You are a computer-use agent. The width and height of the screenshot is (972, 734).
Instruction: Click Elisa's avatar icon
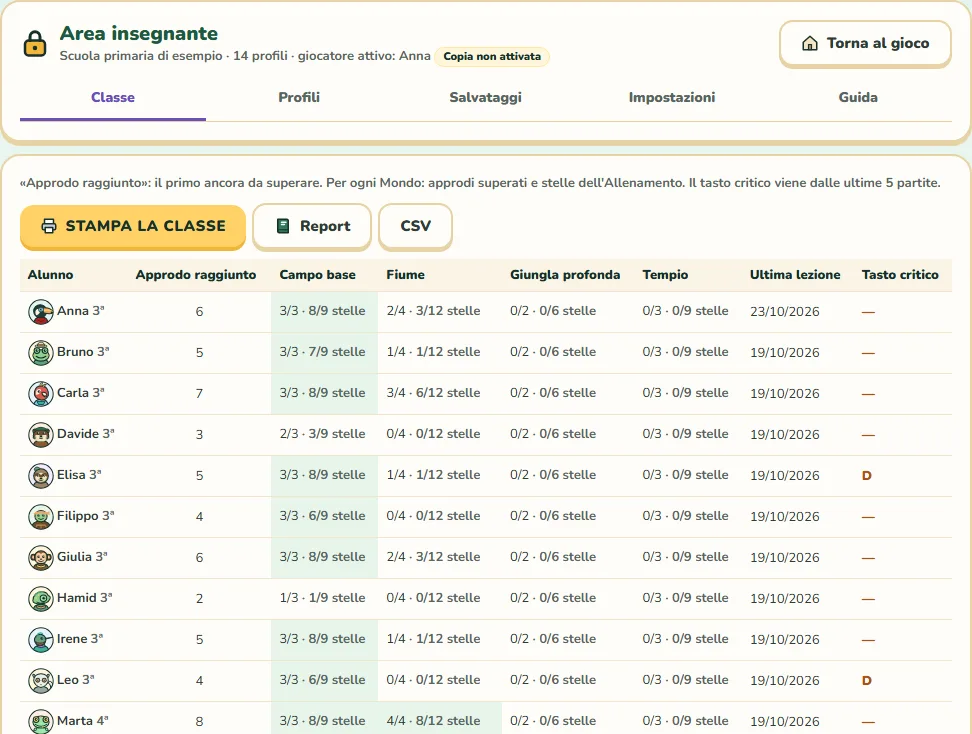coord(41,475)
